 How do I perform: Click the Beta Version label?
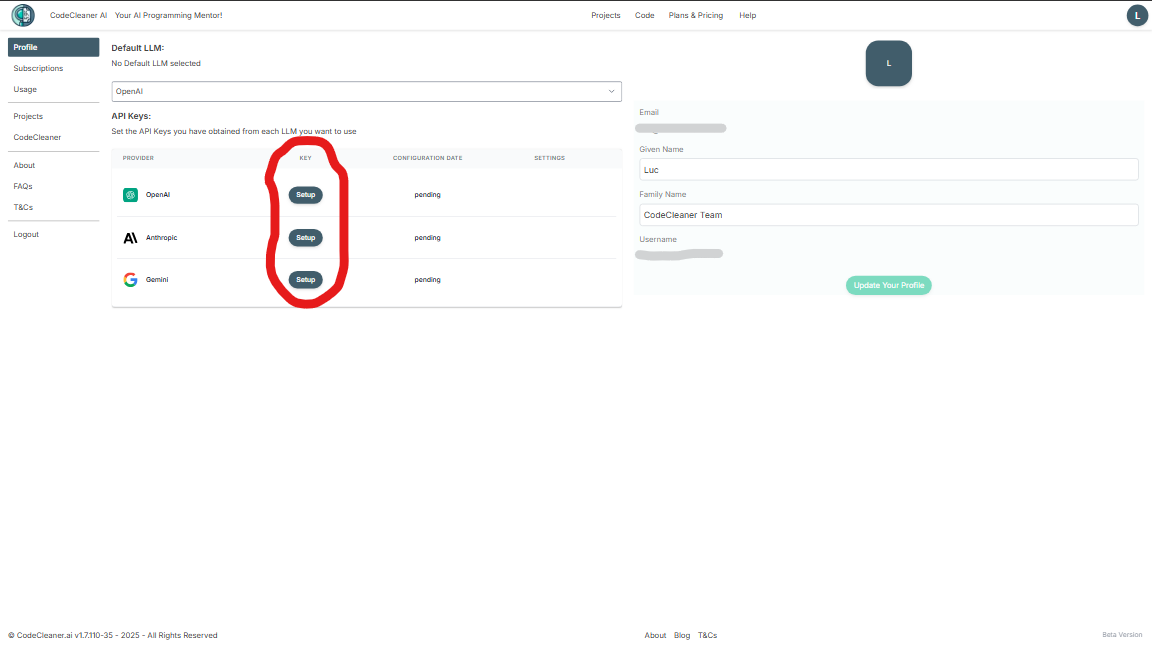point(1122,635)
